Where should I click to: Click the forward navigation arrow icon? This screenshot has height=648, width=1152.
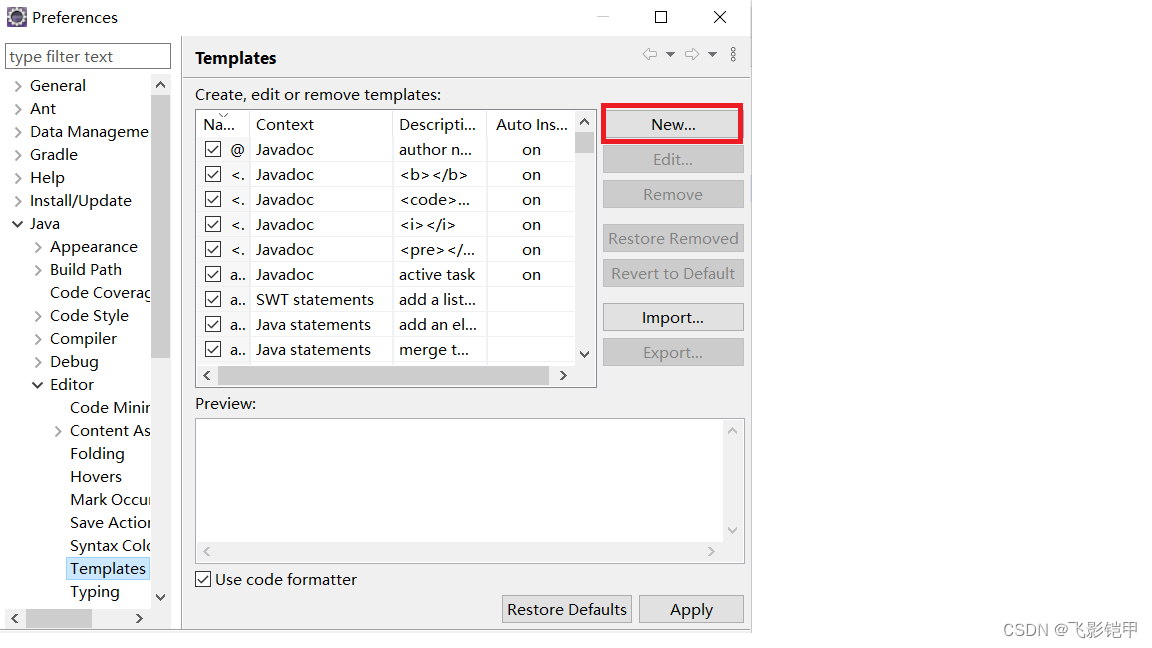pos(692,54)
